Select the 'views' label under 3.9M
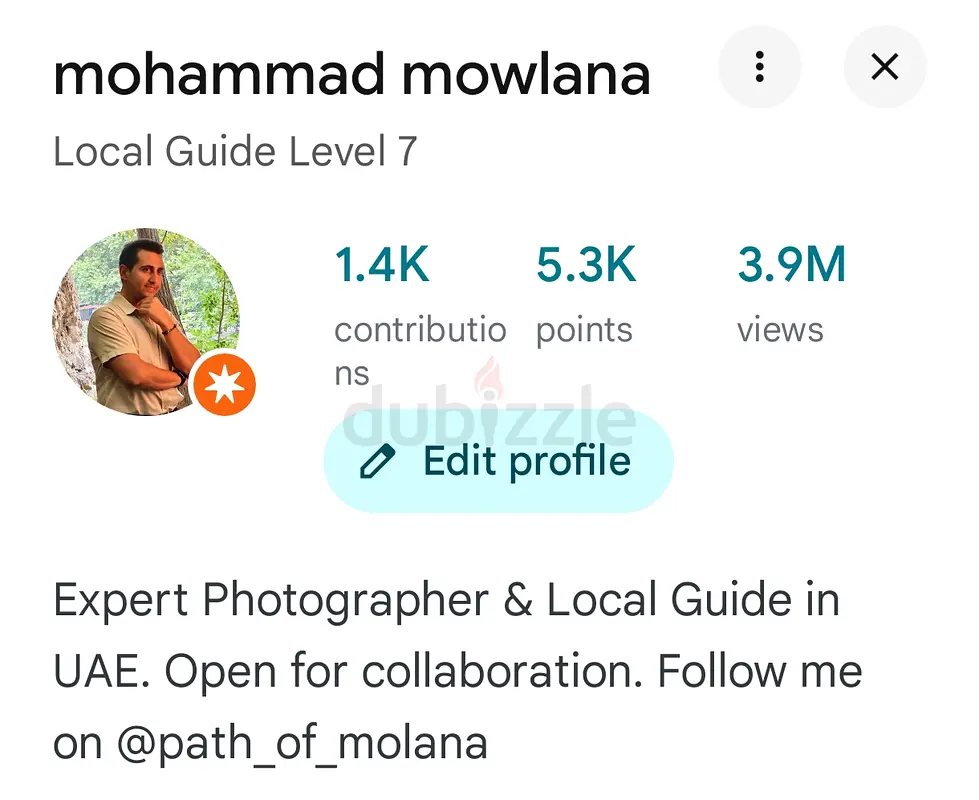This screenshot has width=979, height=800. click(x=780, y=331)
